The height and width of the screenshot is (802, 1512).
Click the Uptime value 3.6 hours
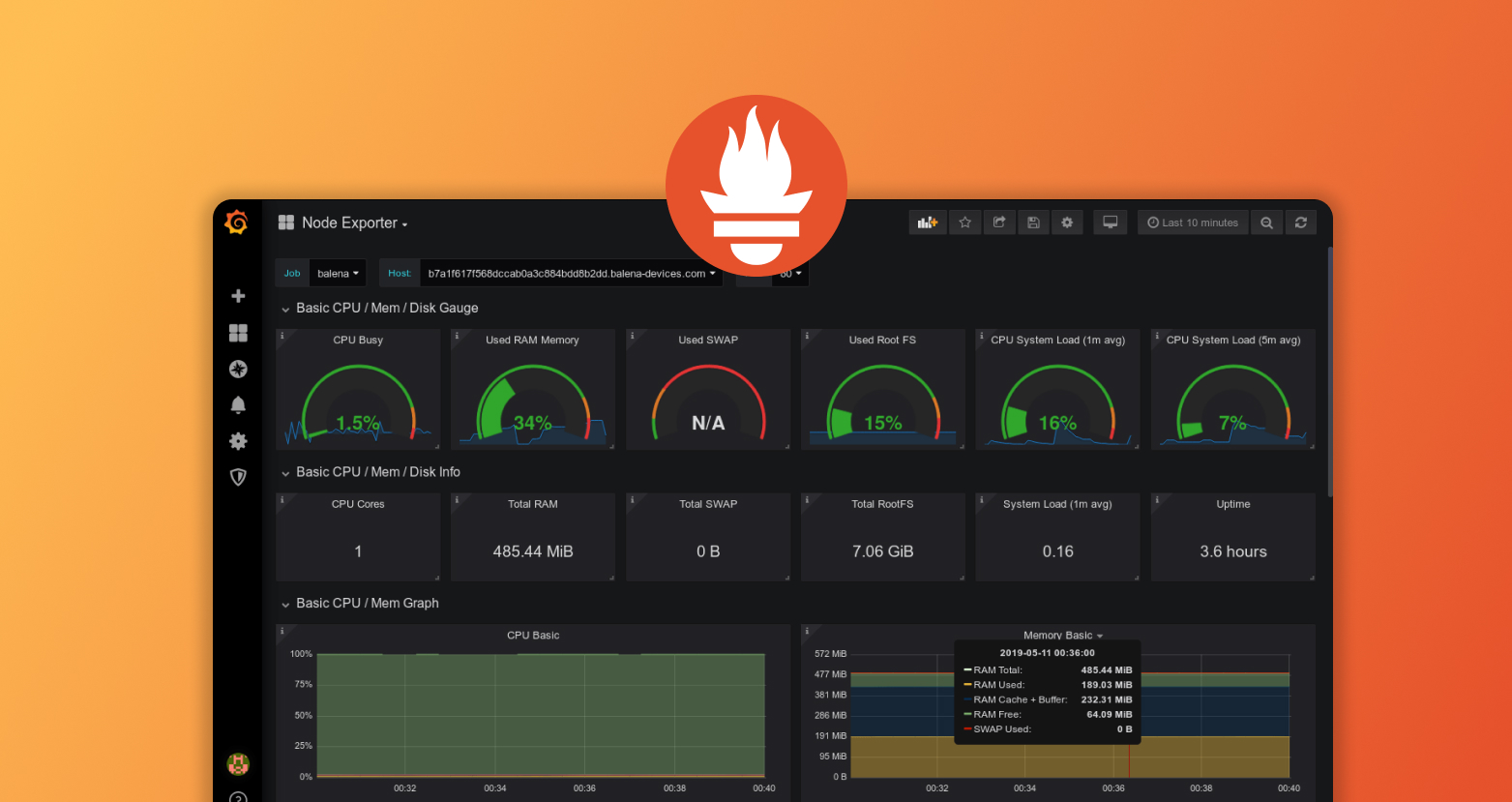[x=1233, y=551]
